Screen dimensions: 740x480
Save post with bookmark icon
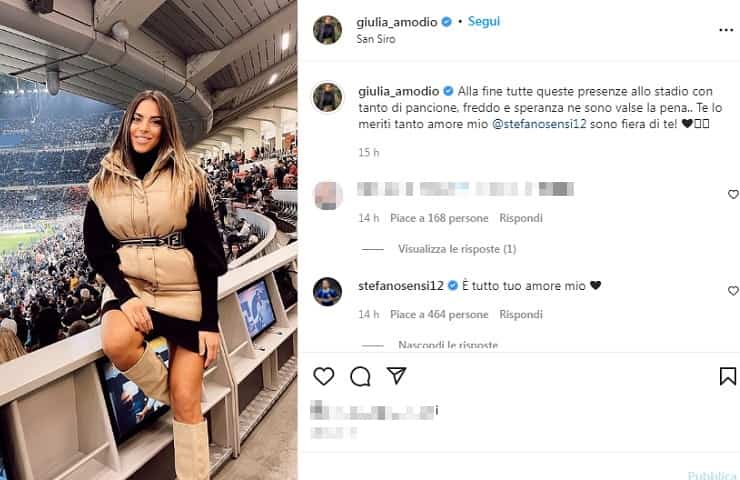click(x=728, y=376)
